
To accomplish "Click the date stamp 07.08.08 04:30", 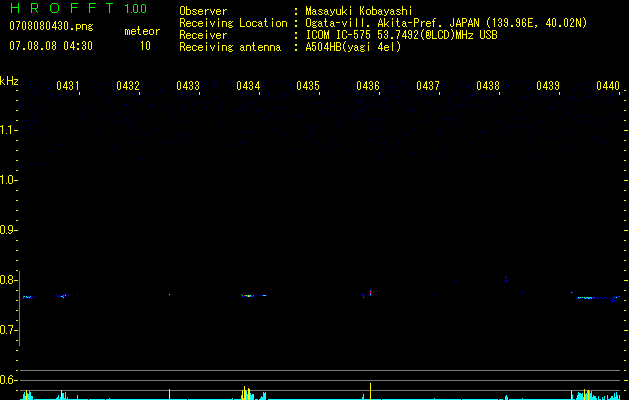I will [51, 46].
